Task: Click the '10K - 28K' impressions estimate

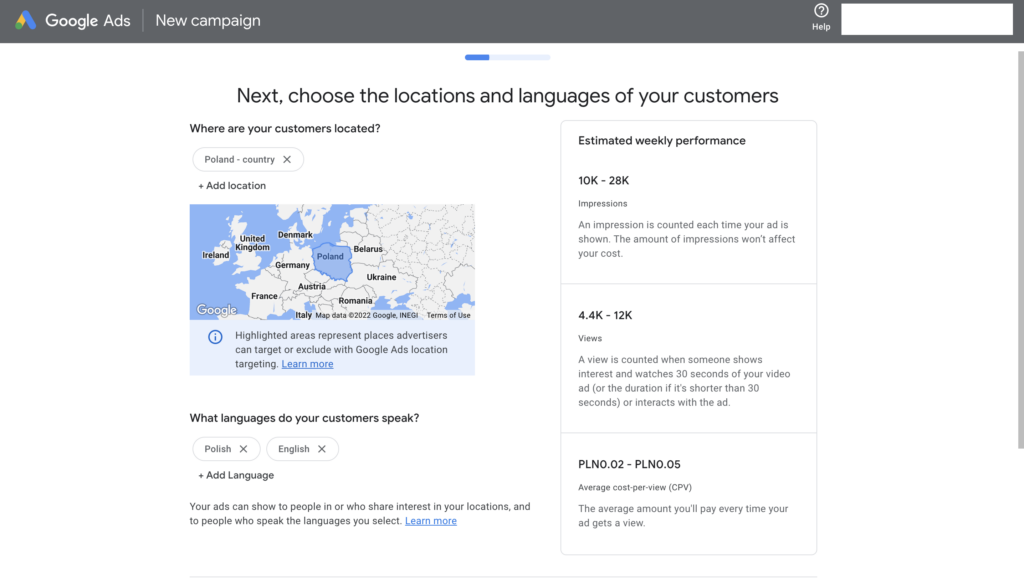Action: pos(603,181)
